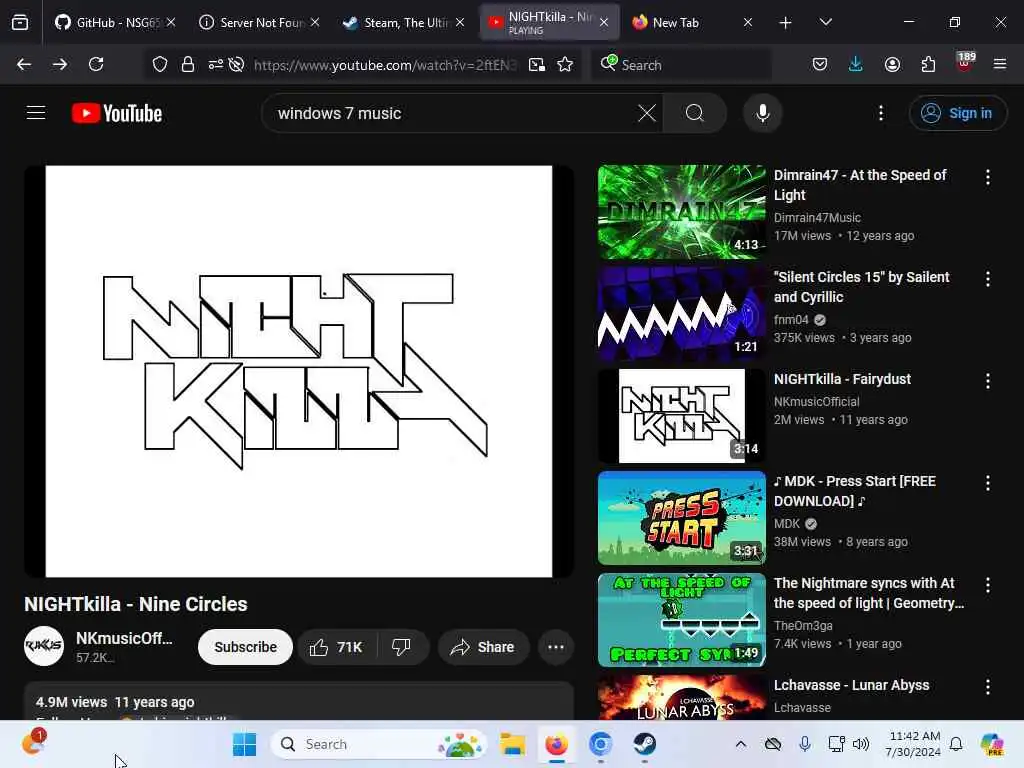Open NKmusicOfficial channel name link

point(124,638)
